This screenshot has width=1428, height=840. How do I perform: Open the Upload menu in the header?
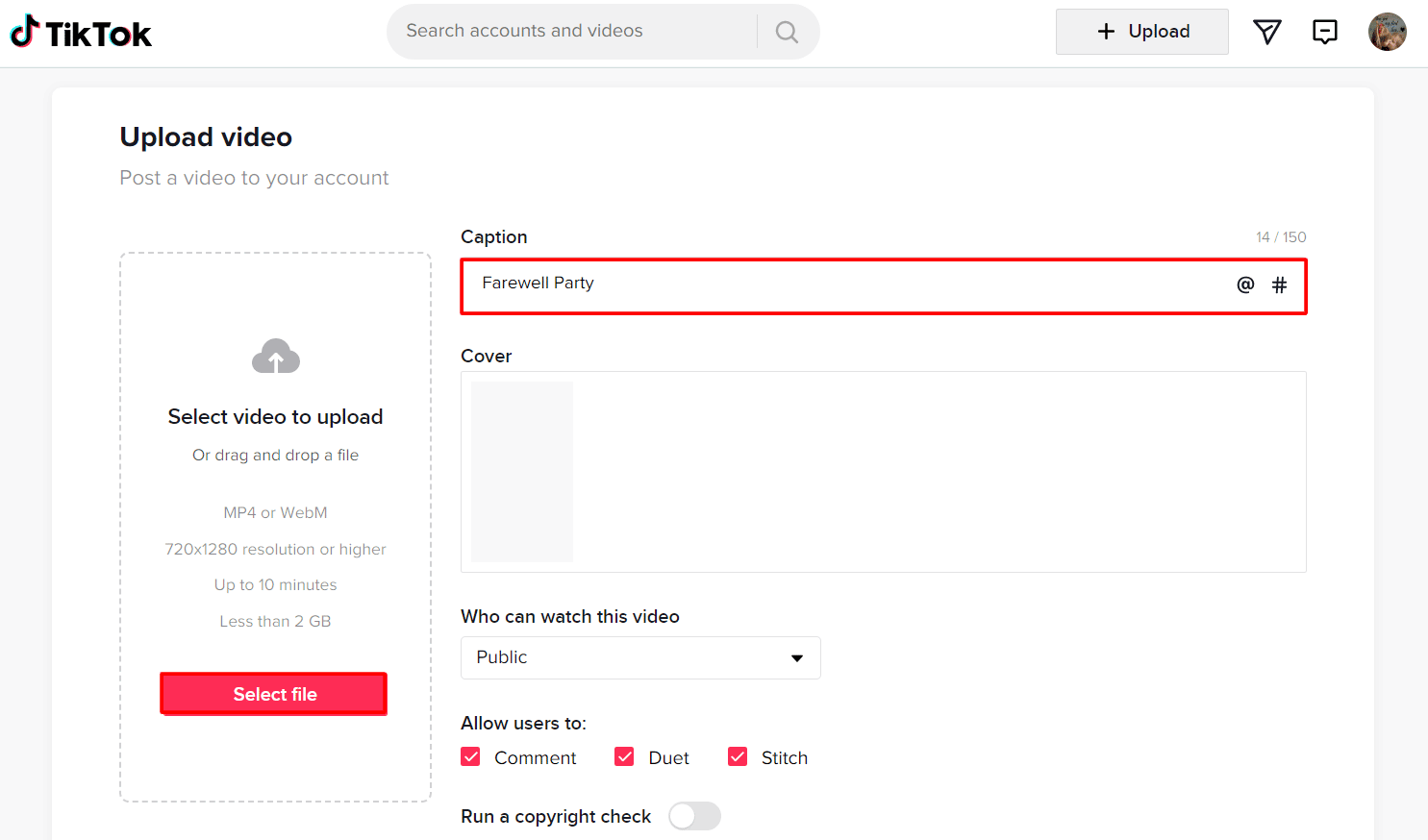point(1141,31)
